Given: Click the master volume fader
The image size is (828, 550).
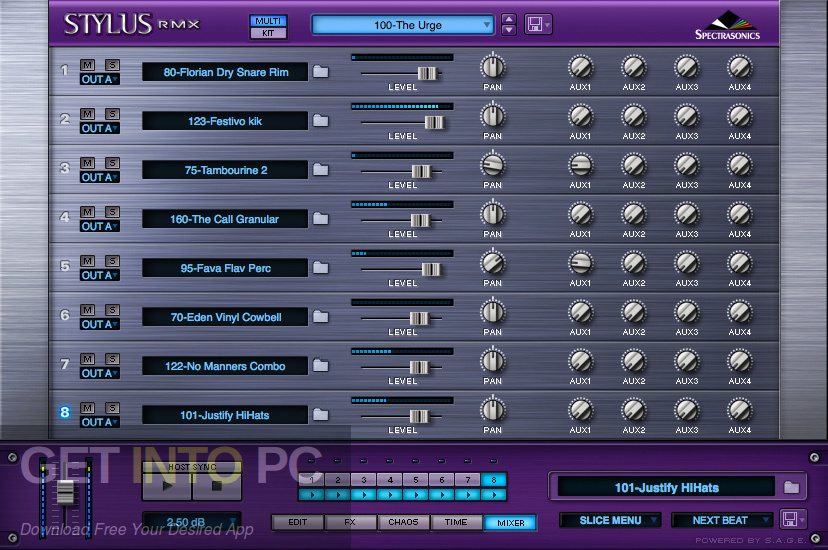Looking at the screenshot, I should pos(65,491).
